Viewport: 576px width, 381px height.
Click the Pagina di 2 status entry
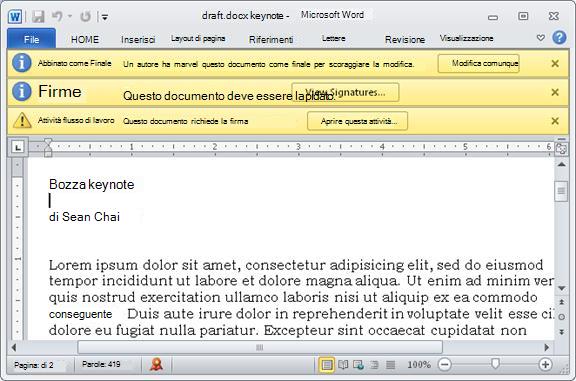[x=33, y=365]
